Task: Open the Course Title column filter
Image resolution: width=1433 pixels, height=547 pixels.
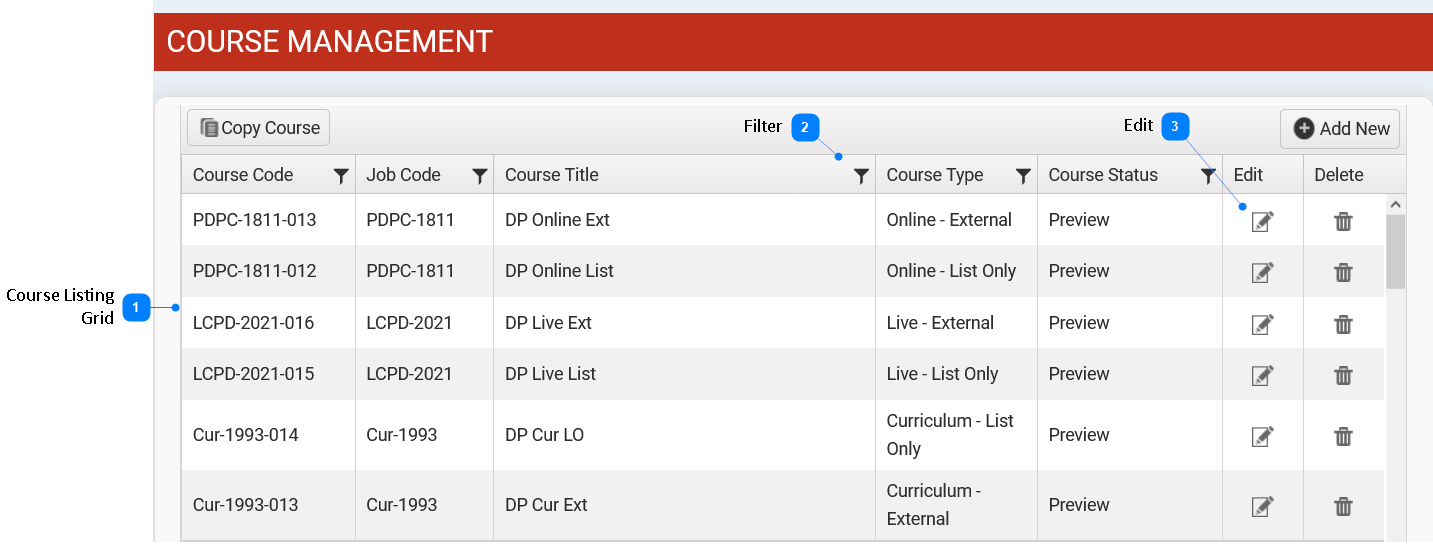Action: coord(861,176)
